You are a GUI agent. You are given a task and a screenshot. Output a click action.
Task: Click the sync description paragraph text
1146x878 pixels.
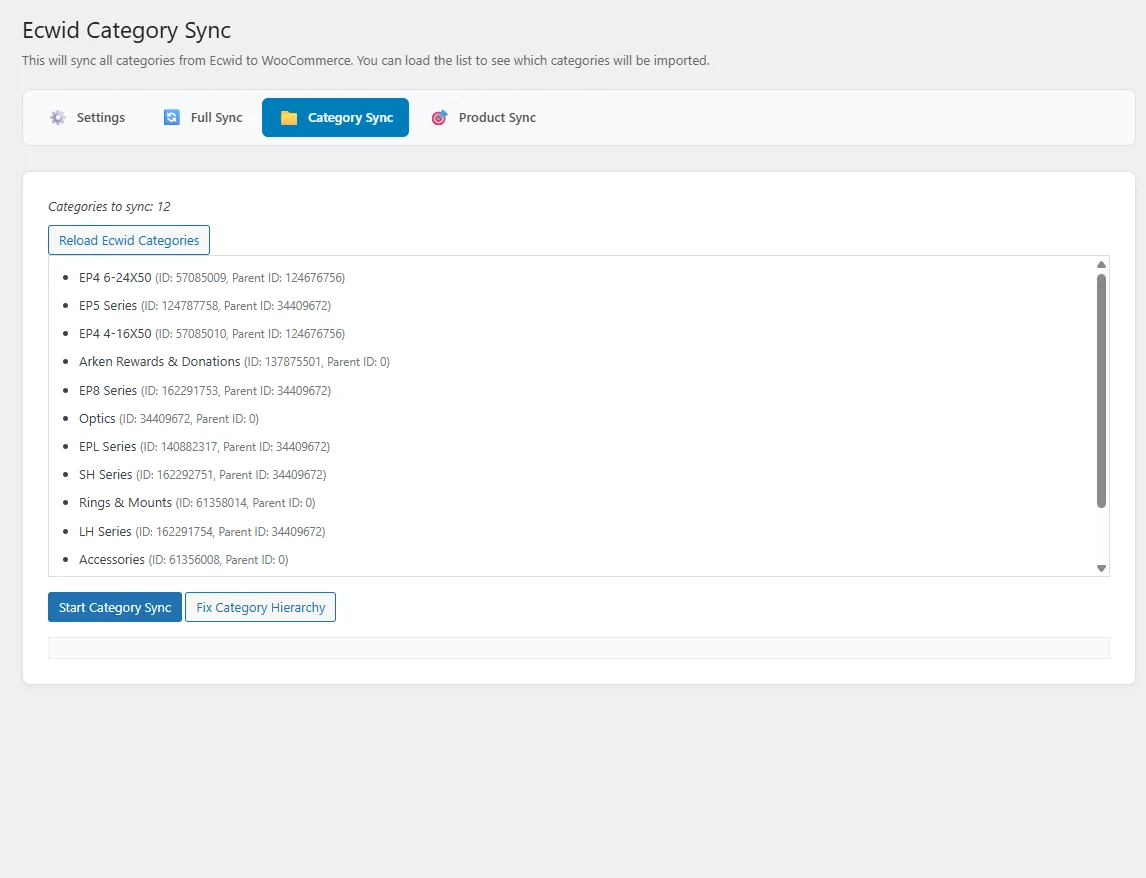tap(365, 61)
